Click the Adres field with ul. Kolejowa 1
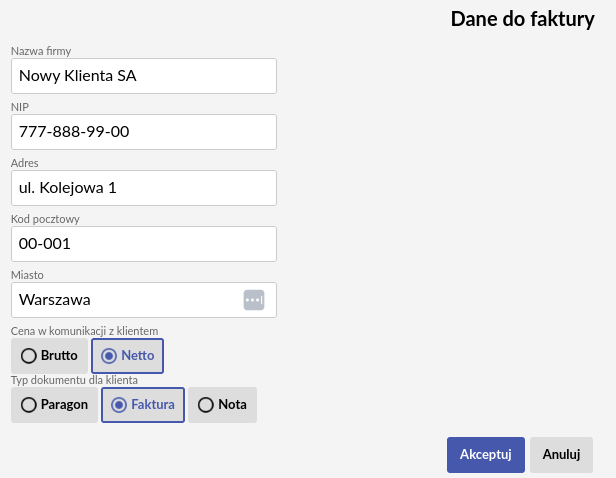 coord(144,188)
